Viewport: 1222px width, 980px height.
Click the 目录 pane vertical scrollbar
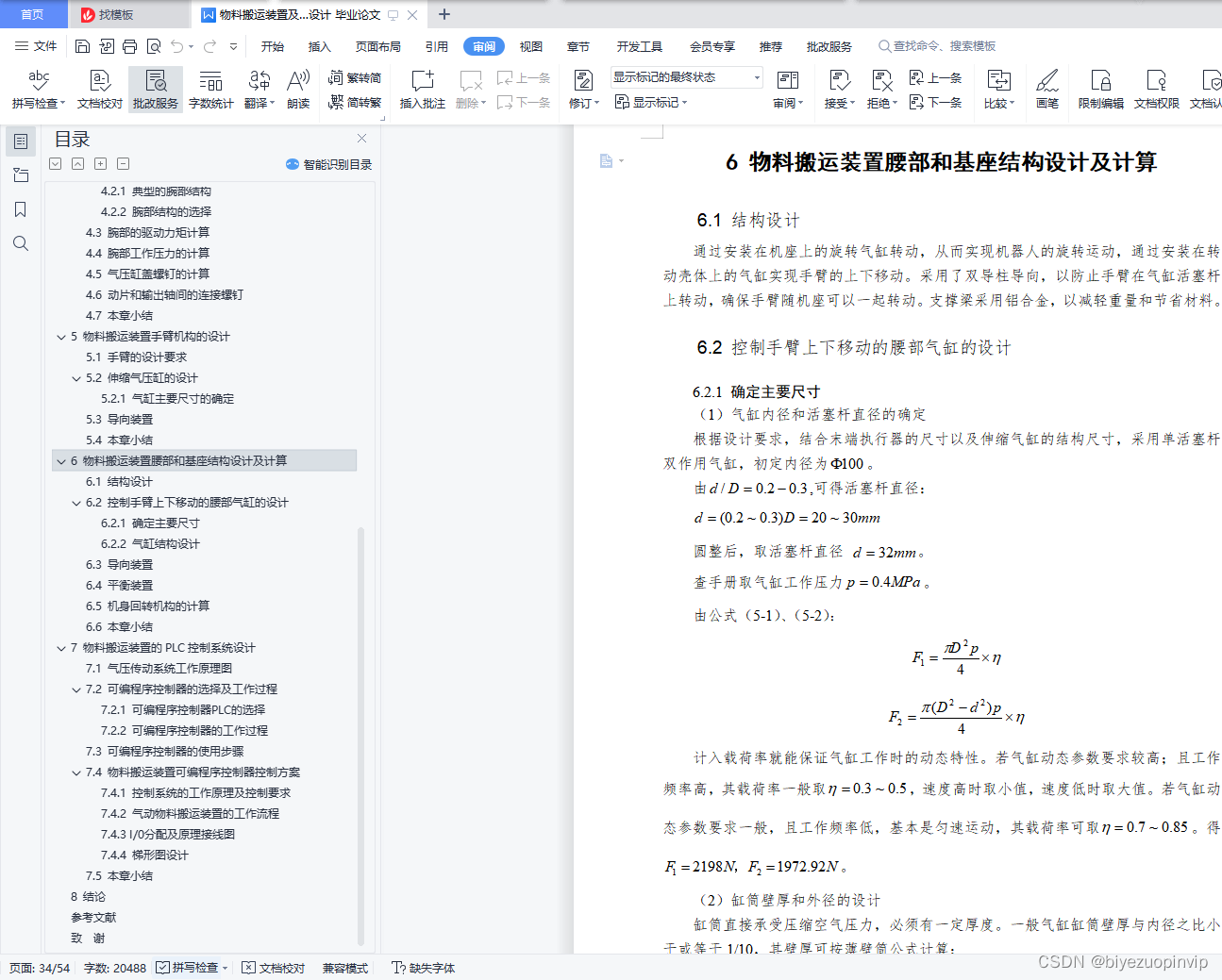(360, 736)
